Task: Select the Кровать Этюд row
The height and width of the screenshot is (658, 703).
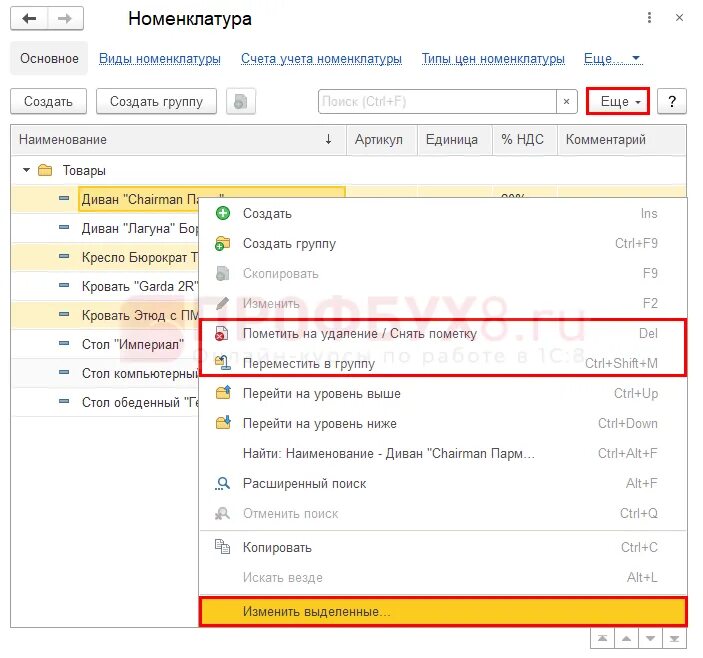Action: [106, 315]
